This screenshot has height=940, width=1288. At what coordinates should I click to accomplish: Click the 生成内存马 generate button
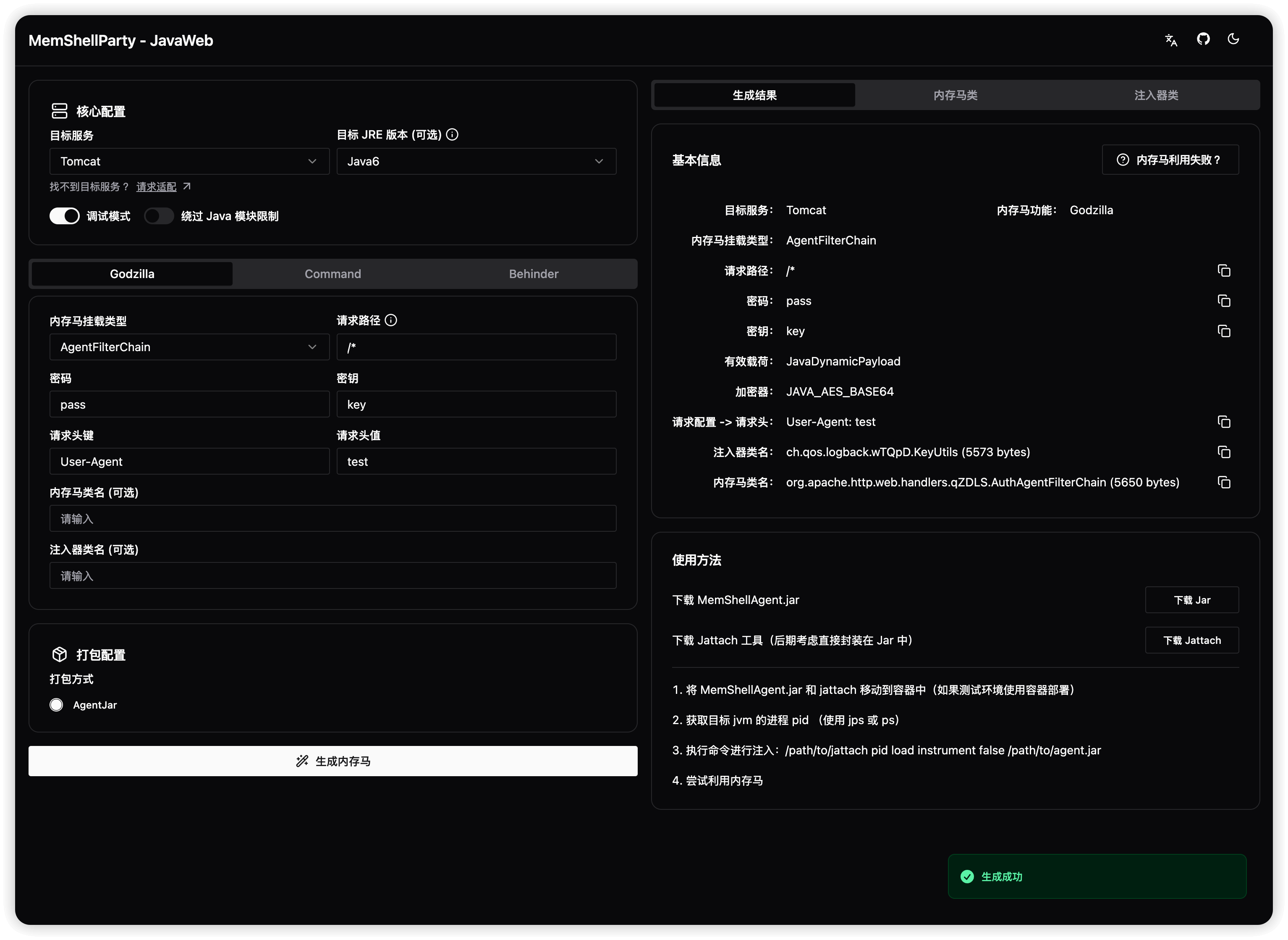[x=332, y=761]
